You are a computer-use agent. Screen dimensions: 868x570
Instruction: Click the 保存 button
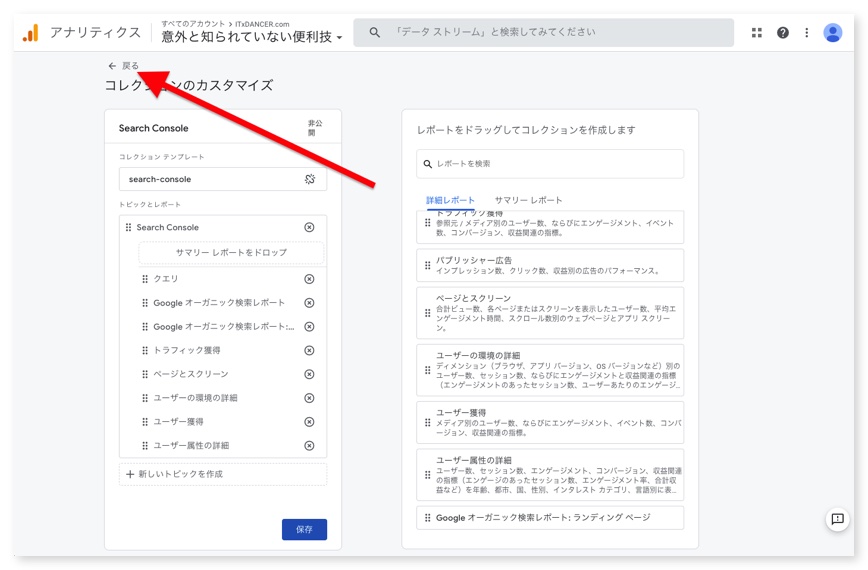(304, 529)
